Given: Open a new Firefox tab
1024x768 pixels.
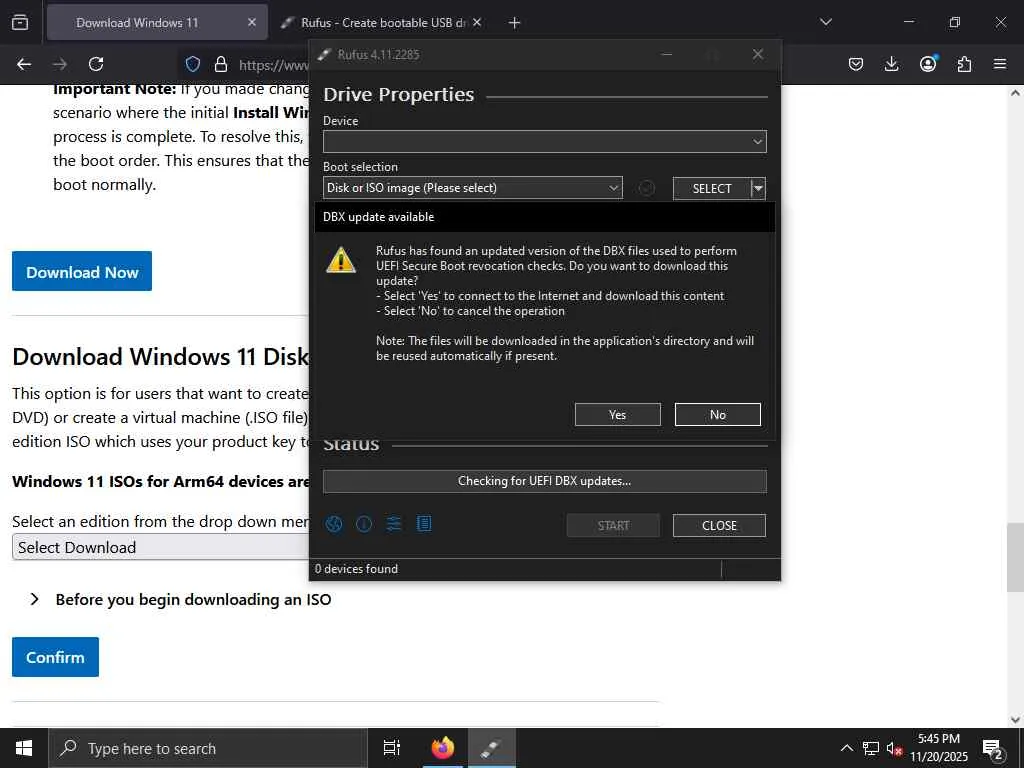Looking at the screenshot, I should [x=515, y=23].
